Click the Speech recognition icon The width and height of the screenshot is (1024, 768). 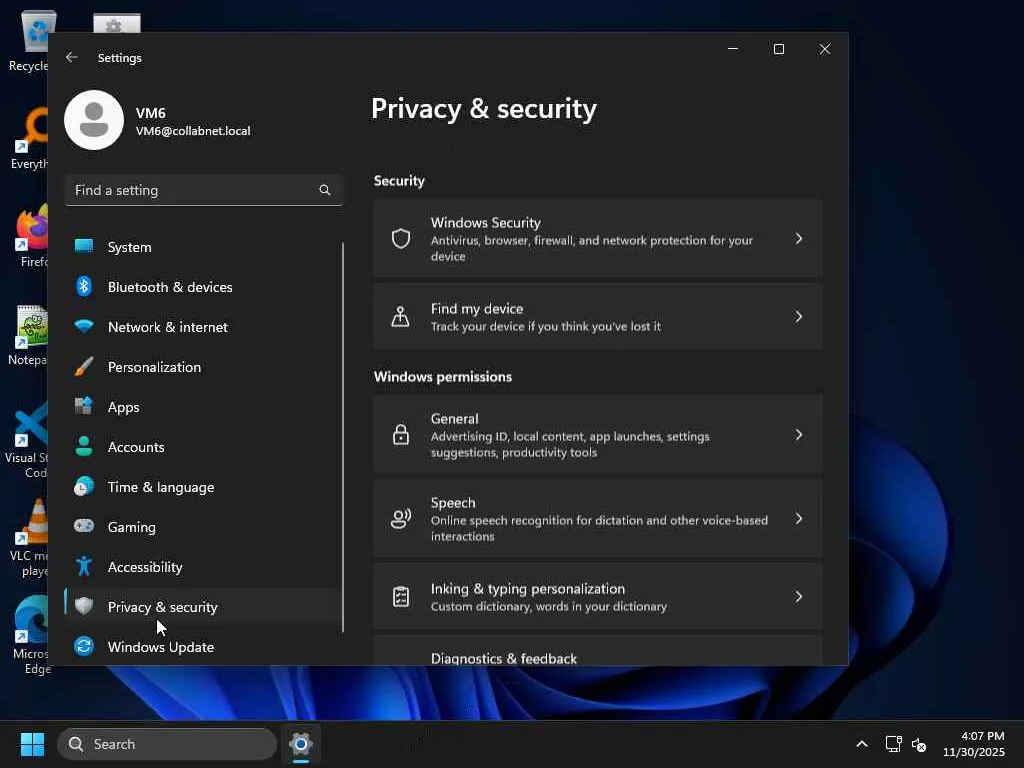point(401,519)
